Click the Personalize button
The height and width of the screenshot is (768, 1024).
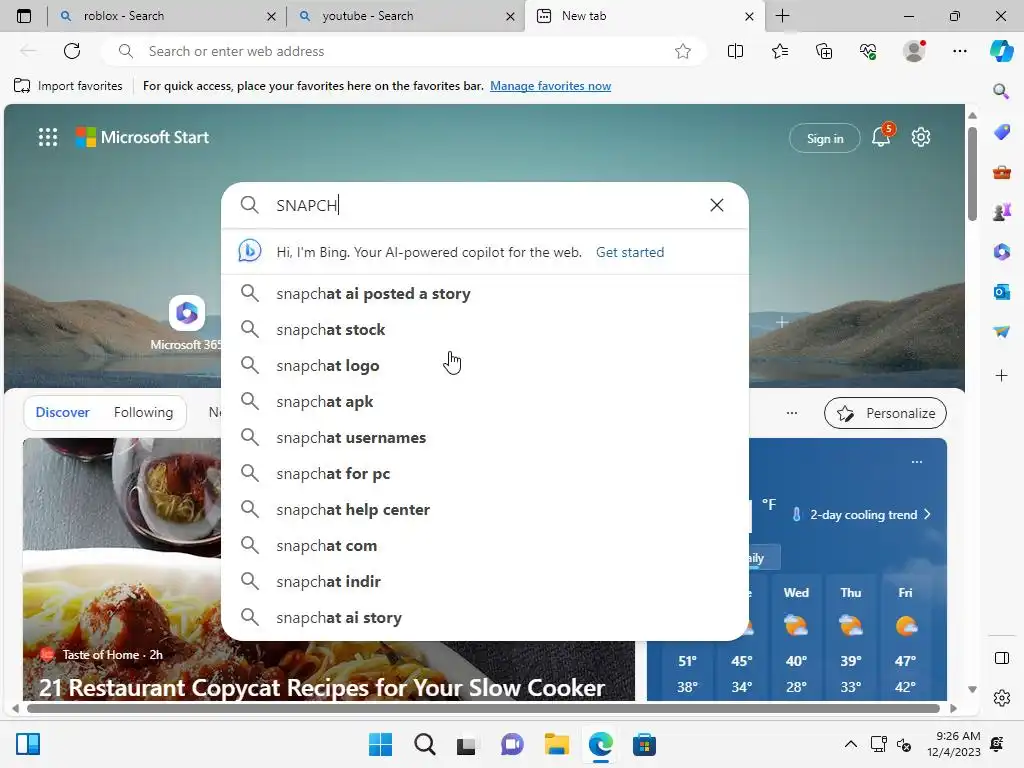(885, 413)
